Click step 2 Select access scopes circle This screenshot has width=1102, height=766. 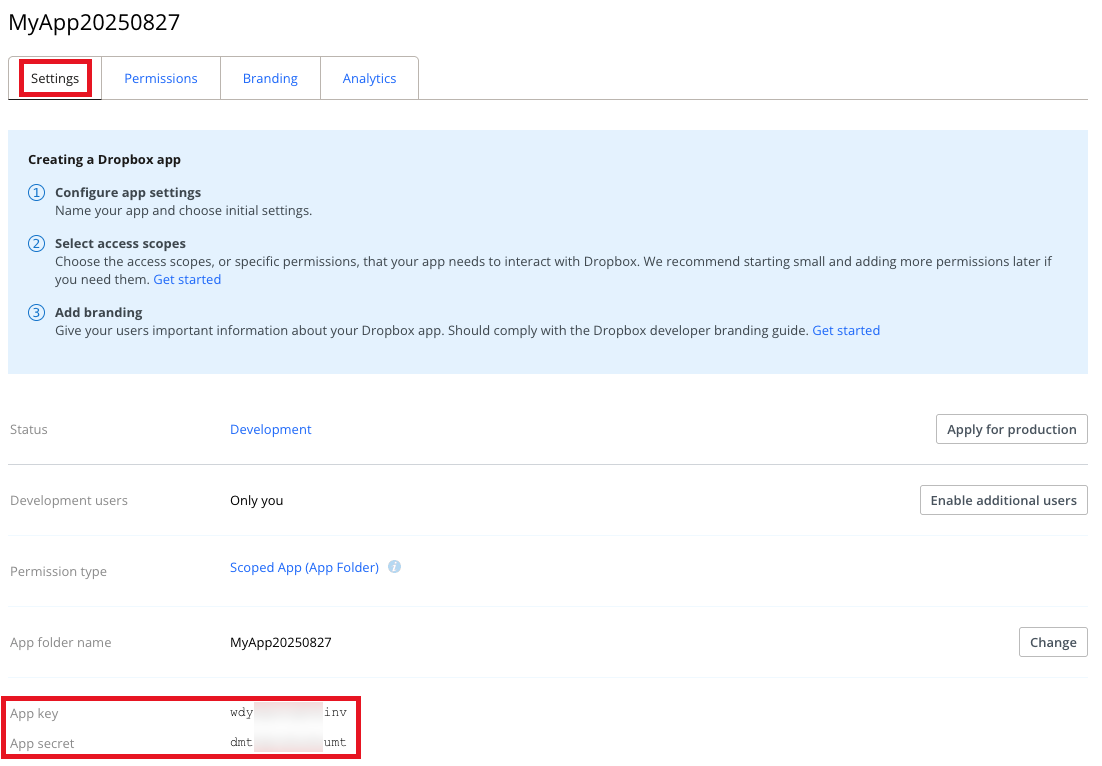37,243
